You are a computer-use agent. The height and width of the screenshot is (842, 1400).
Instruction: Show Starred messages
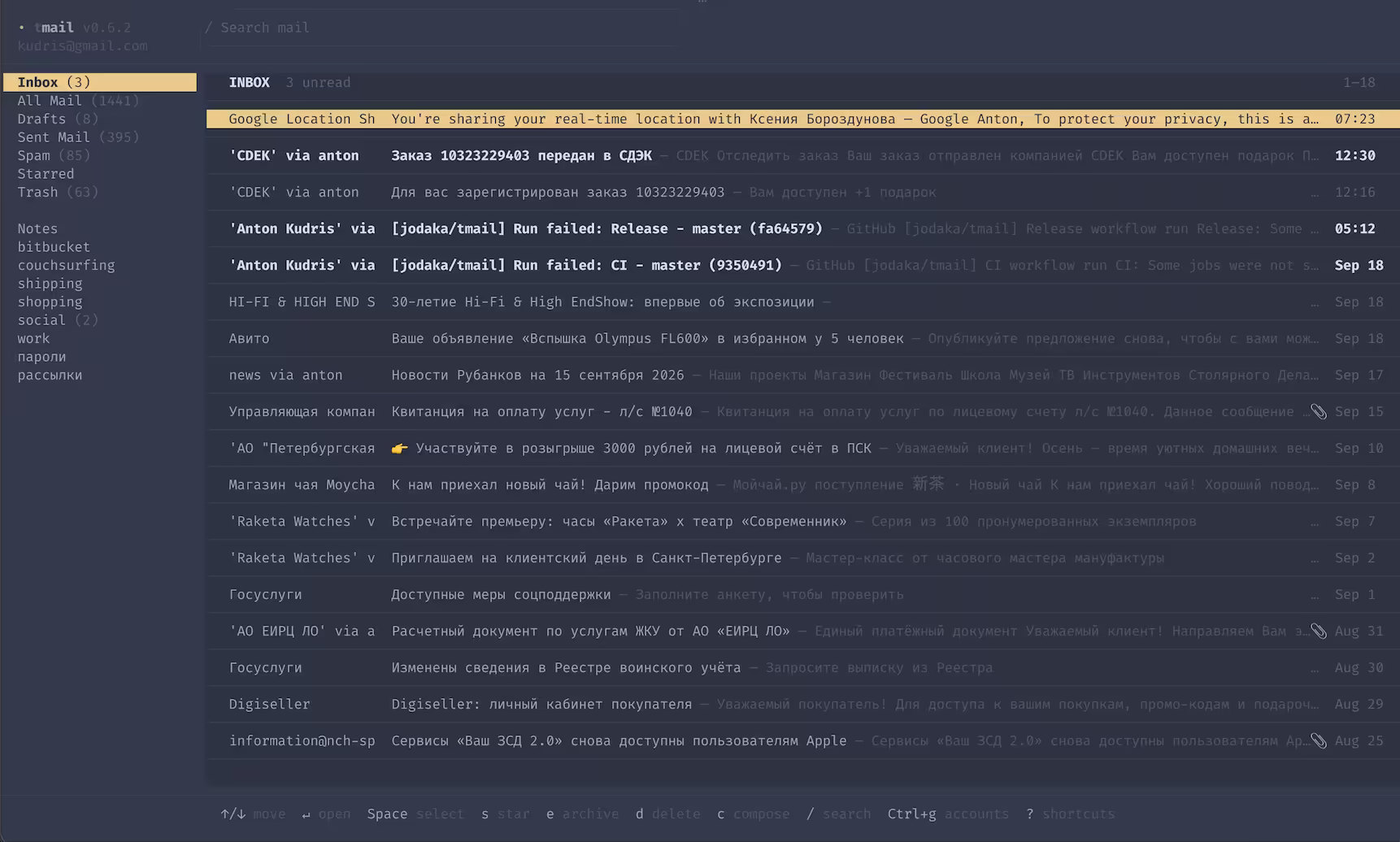pos(100,174)
